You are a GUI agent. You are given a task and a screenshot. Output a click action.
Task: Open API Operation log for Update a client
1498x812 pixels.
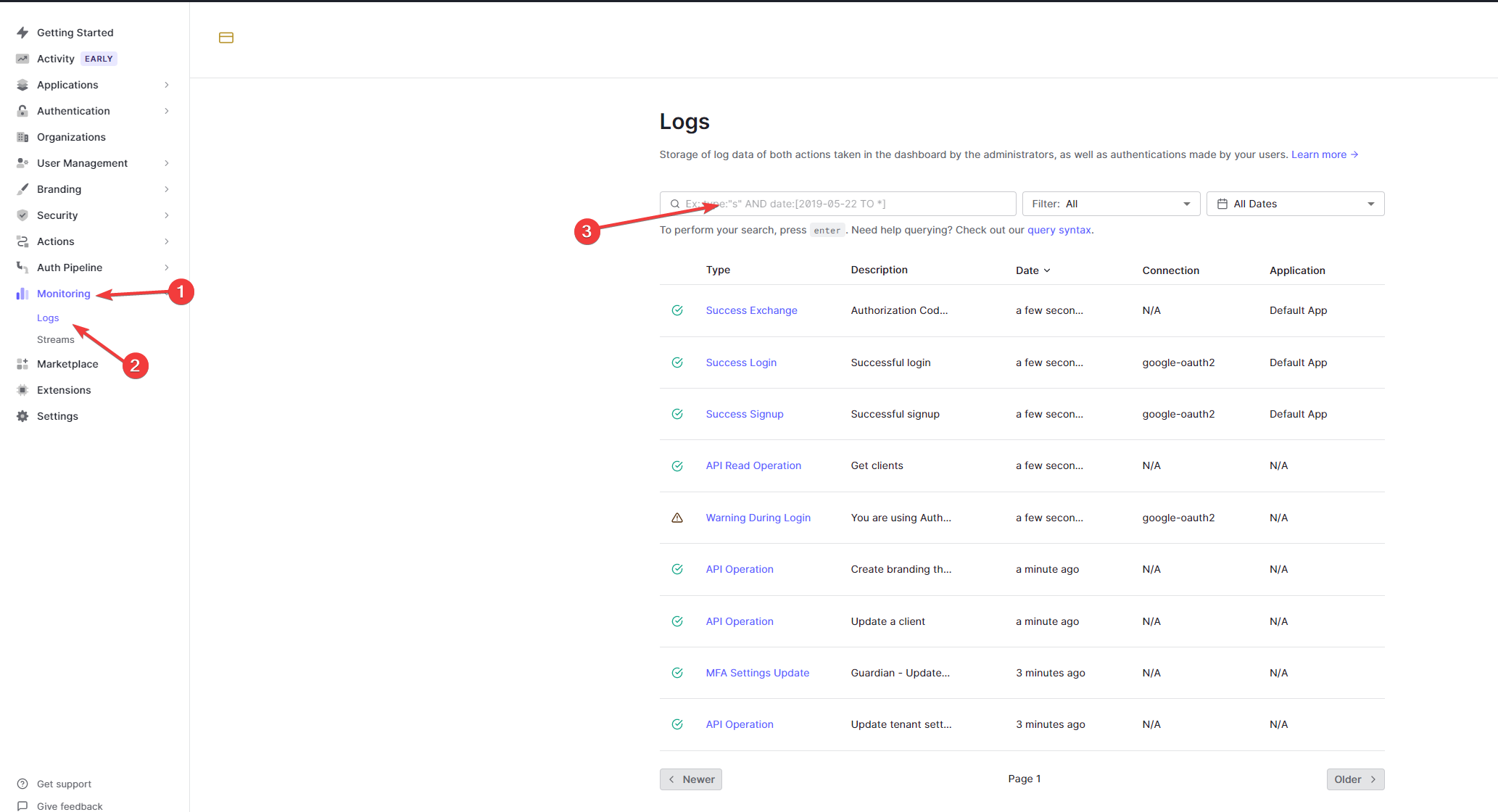pyautogui.click(x=740, y=621)
